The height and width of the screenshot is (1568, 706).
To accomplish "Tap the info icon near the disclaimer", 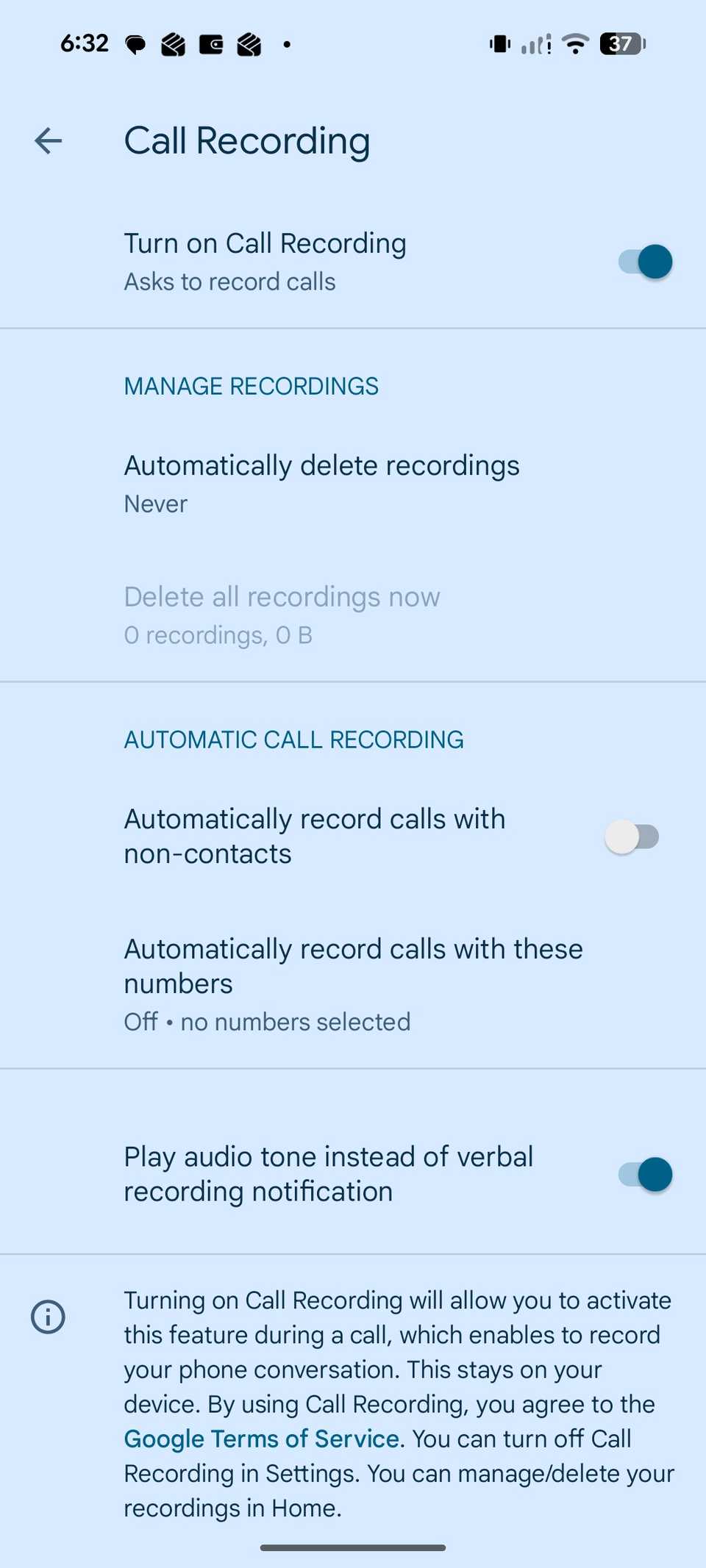I will pyautogui.click(x=47, y=1317).
